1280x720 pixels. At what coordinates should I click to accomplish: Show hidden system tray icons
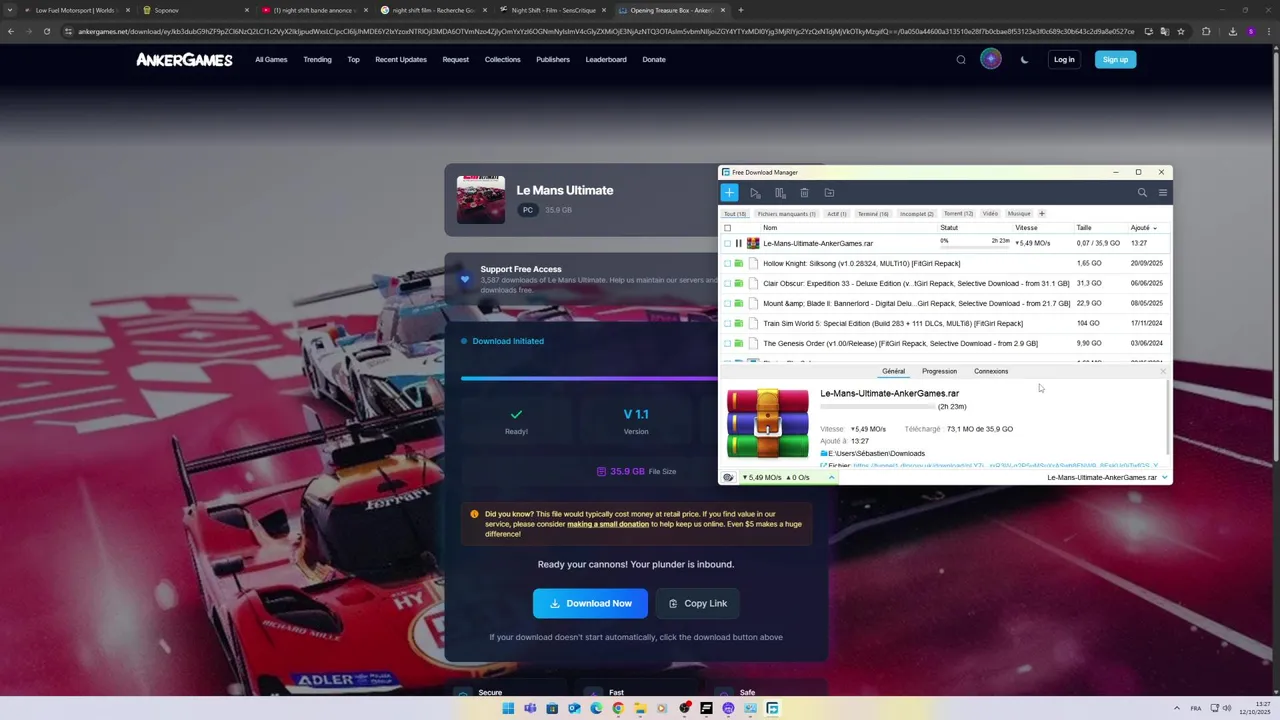pos(1176,709)
